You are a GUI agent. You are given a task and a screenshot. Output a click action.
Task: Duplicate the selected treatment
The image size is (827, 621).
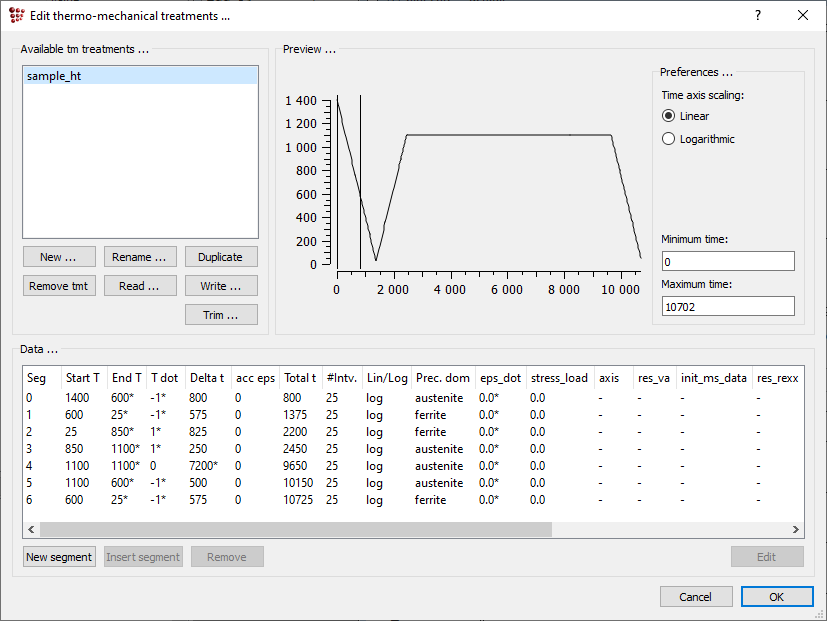point(220,257)
